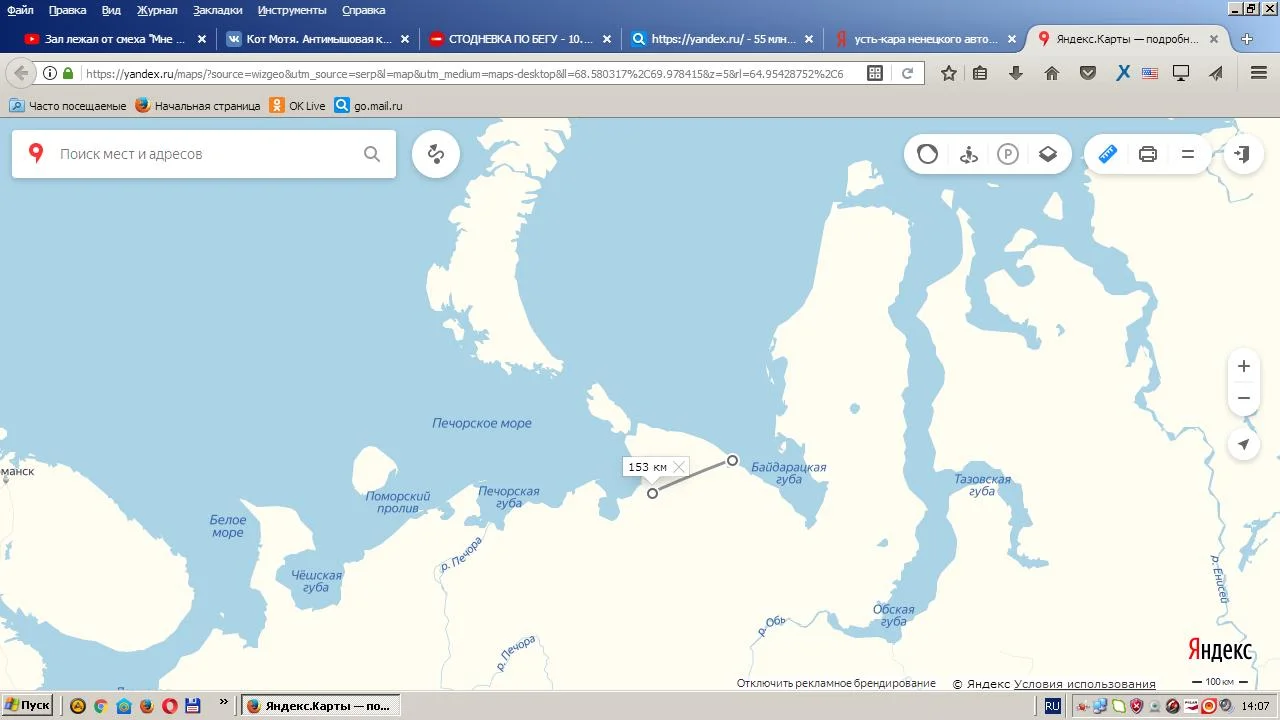Expand the quick launch overflow chevron
Image resolution: width=1280 pixels, height=720 pixels.
[223, 703]
